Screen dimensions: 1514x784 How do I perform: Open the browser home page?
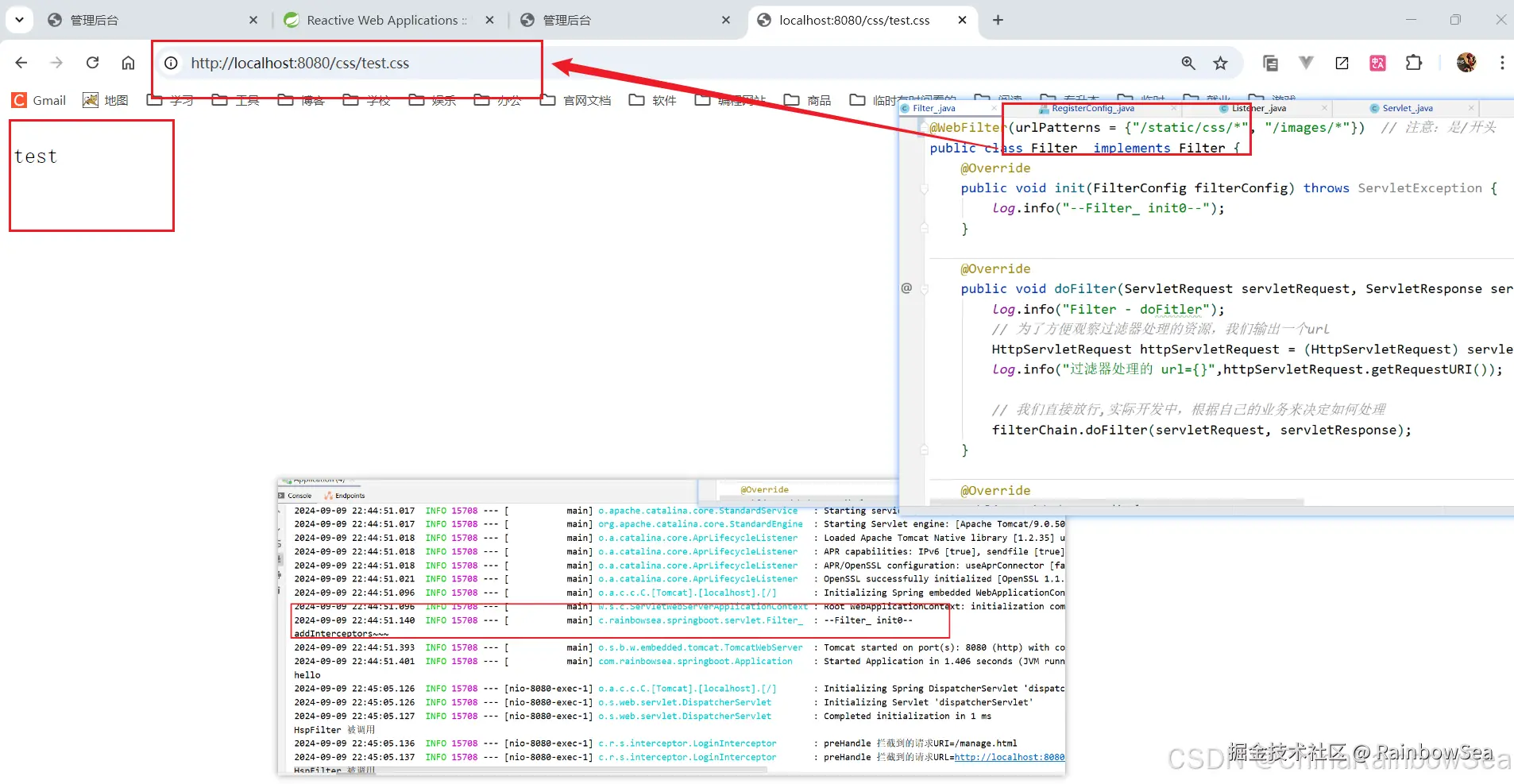point(128,63)
